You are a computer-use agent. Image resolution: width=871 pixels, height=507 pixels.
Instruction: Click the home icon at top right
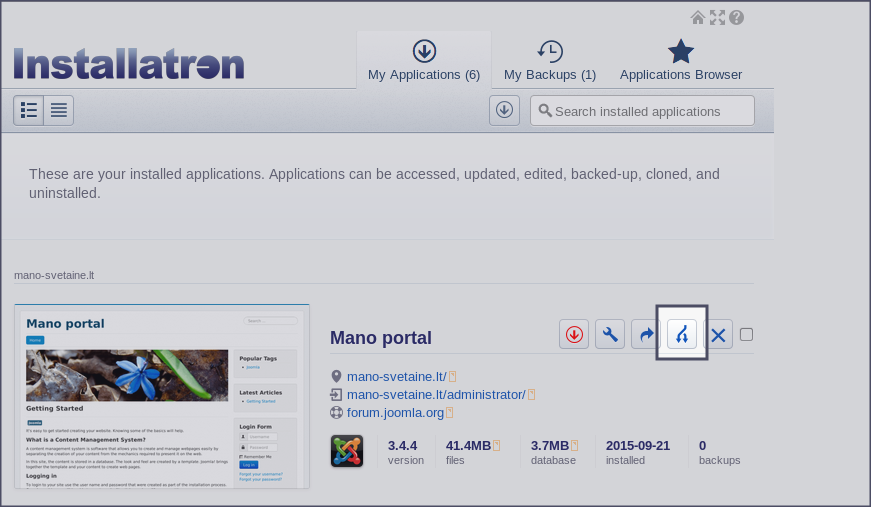(x=698, y=18)
